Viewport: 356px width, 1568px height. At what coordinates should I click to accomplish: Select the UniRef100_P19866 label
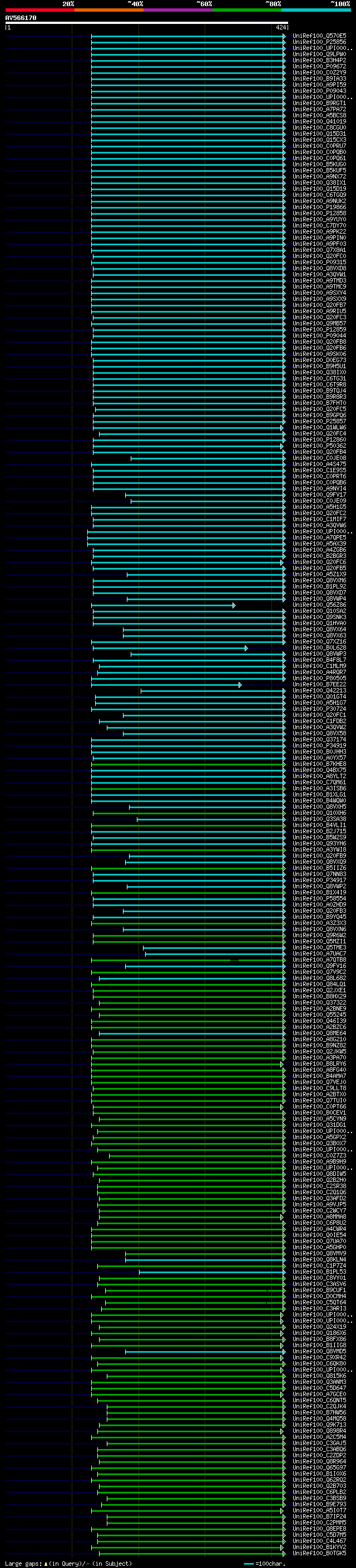pos(319,207)
